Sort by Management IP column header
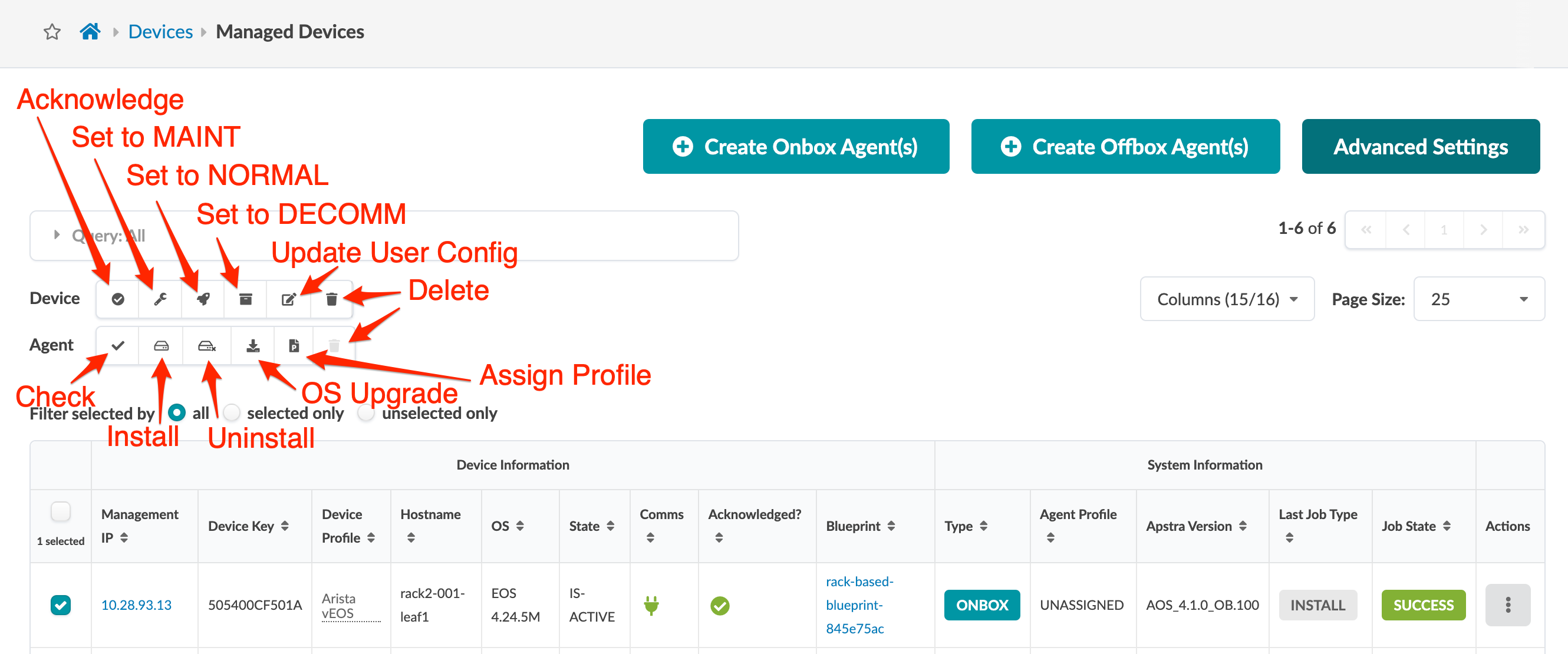The width and height of the screenshot is (1568, 654). point(124,537)
